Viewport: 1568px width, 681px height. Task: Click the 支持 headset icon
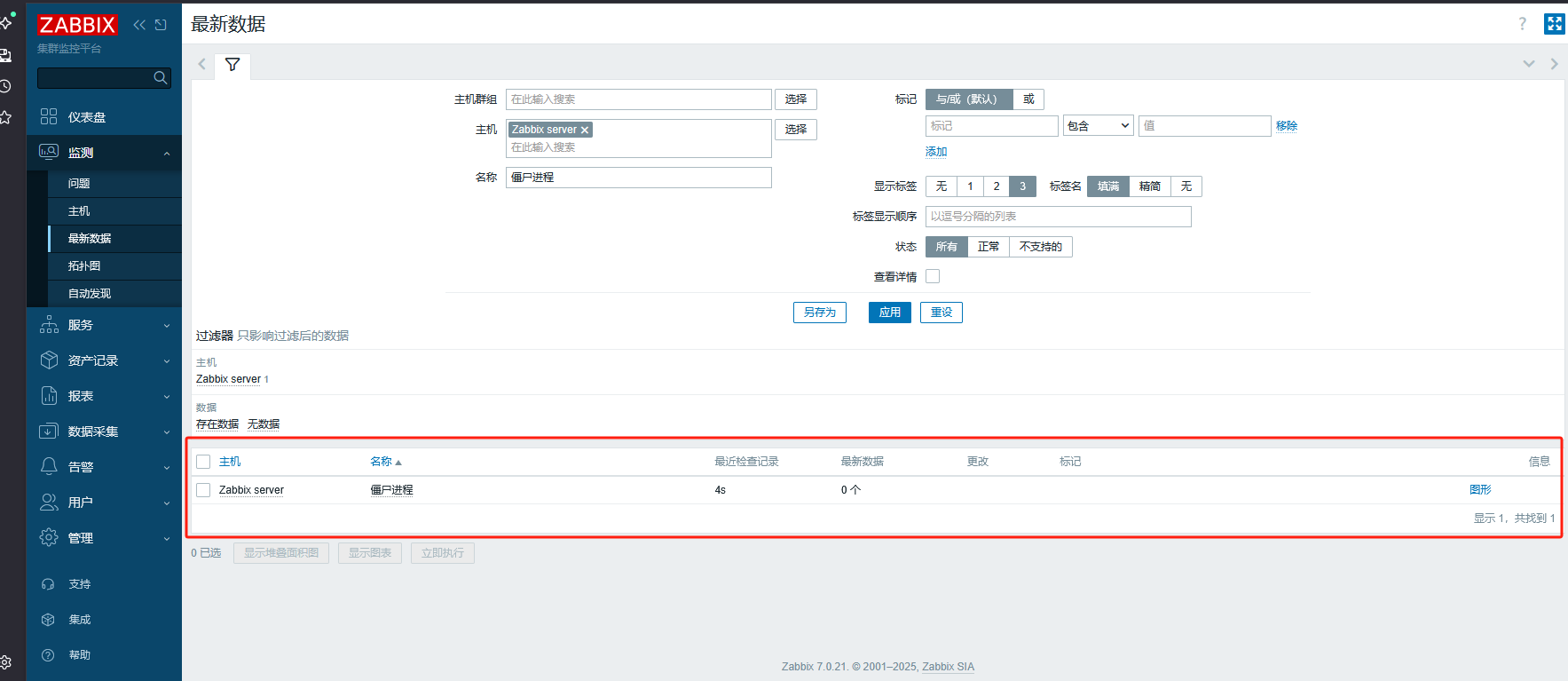coord(49,584)
